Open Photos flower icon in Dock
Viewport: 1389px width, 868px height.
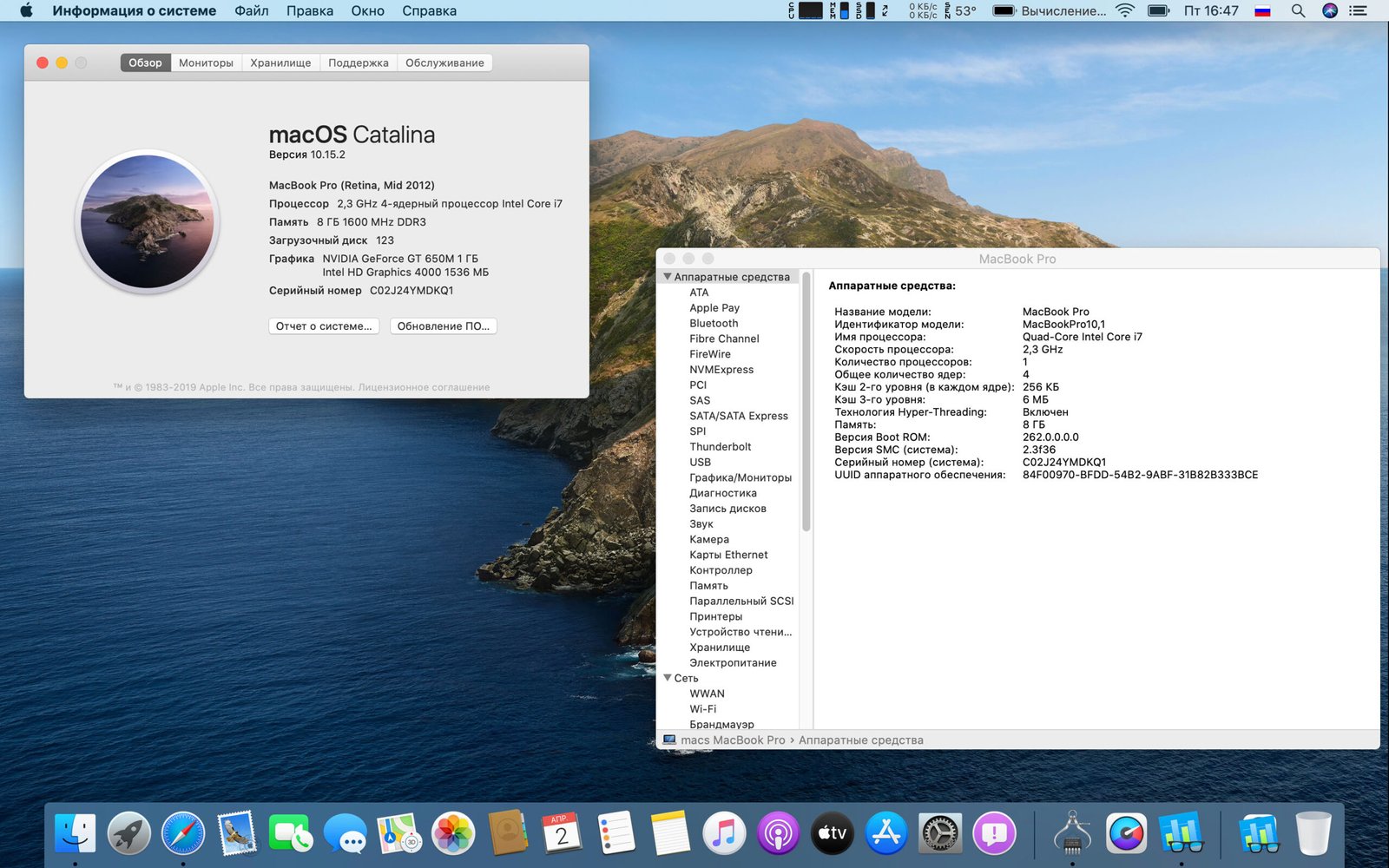coord(453,833)
